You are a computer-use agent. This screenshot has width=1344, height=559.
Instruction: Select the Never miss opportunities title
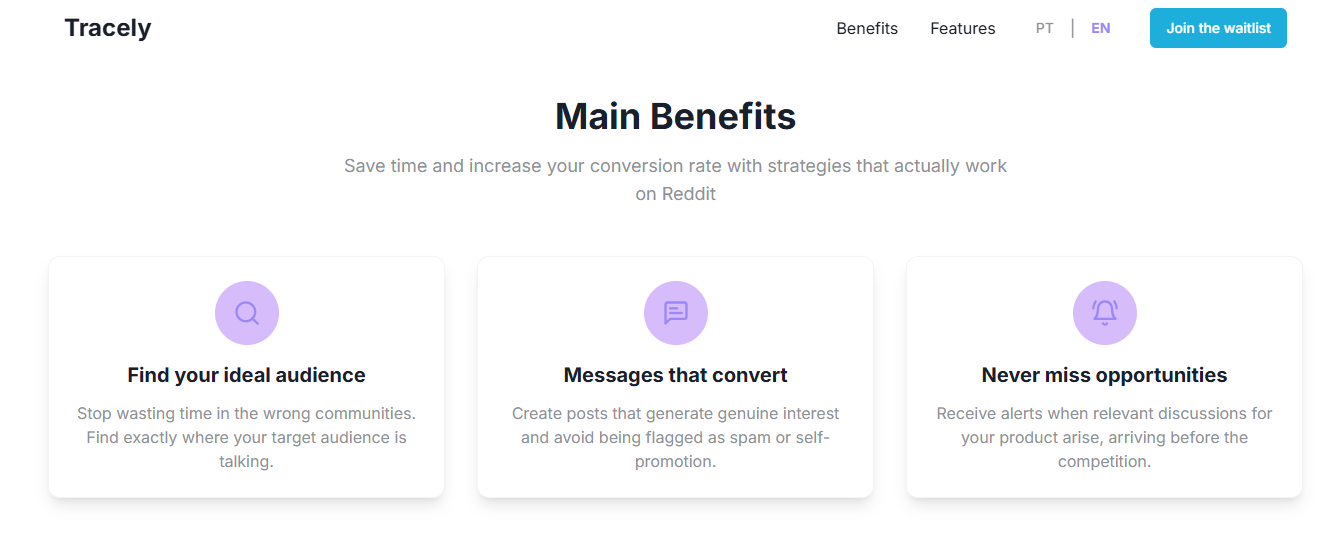coord(1104,375)
